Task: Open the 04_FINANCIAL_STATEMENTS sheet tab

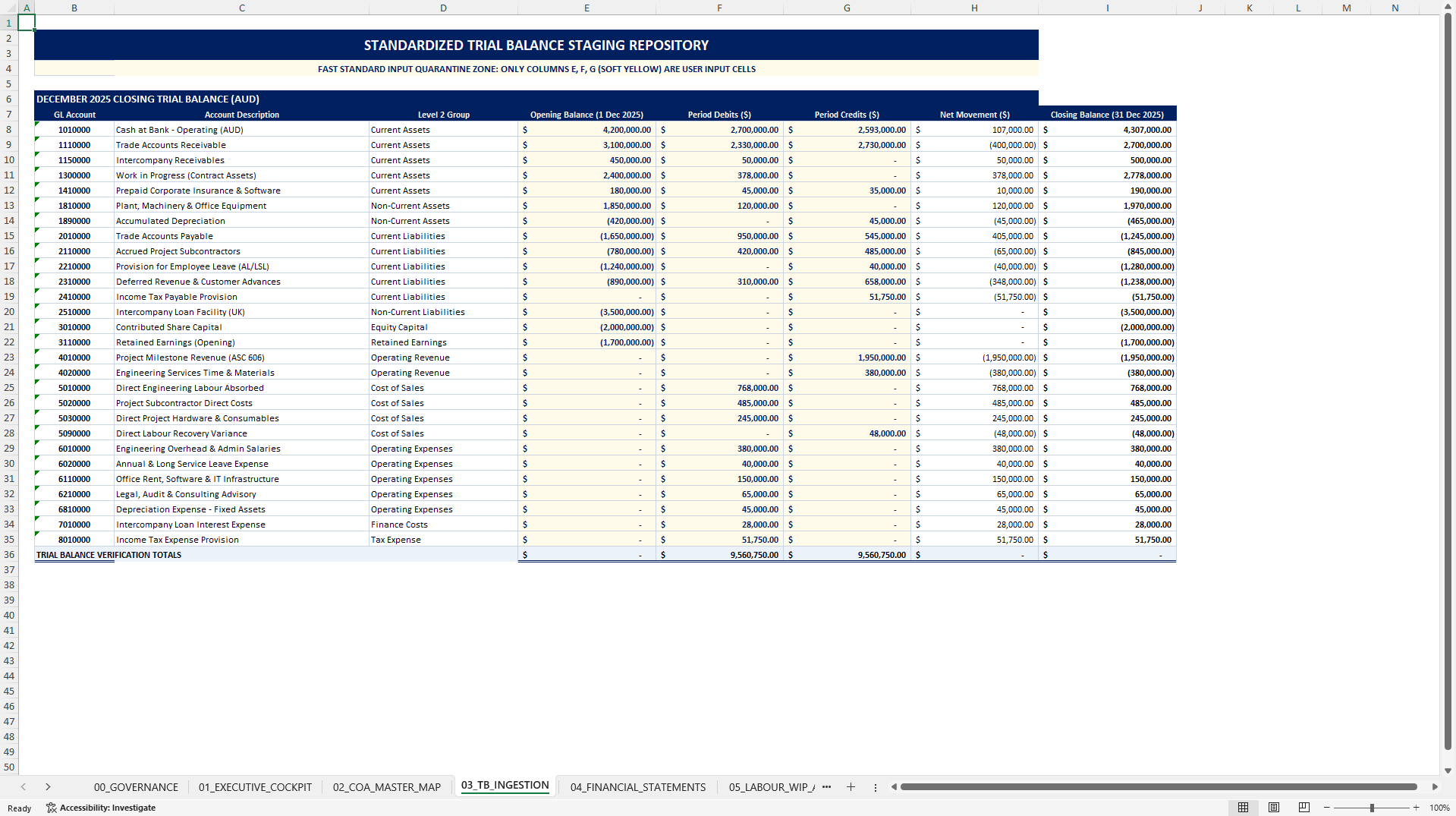Action: point(638,787)
